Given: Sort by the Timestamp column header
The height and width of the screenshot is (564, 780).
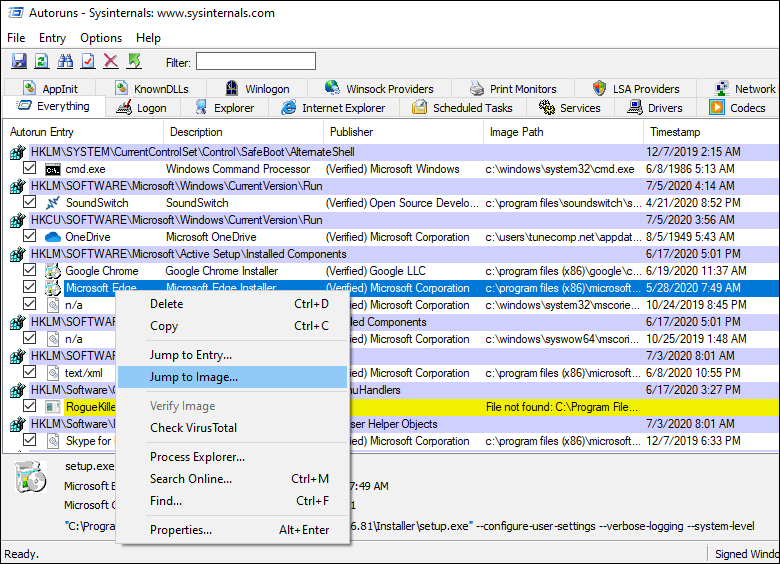Looking at the screenshot, I should 711,132.
